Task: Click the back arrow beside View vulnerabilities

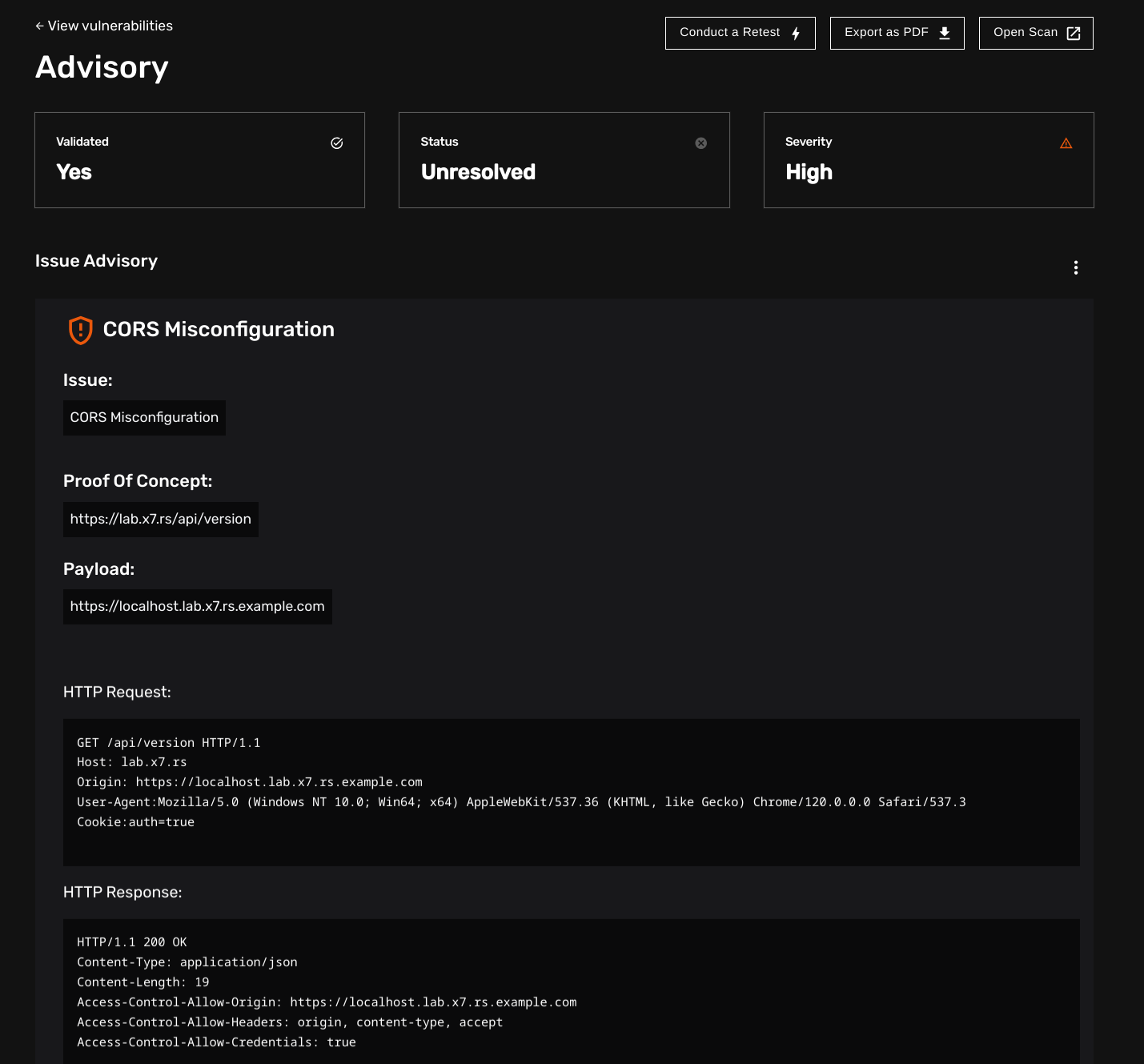Action: point(39,26)
